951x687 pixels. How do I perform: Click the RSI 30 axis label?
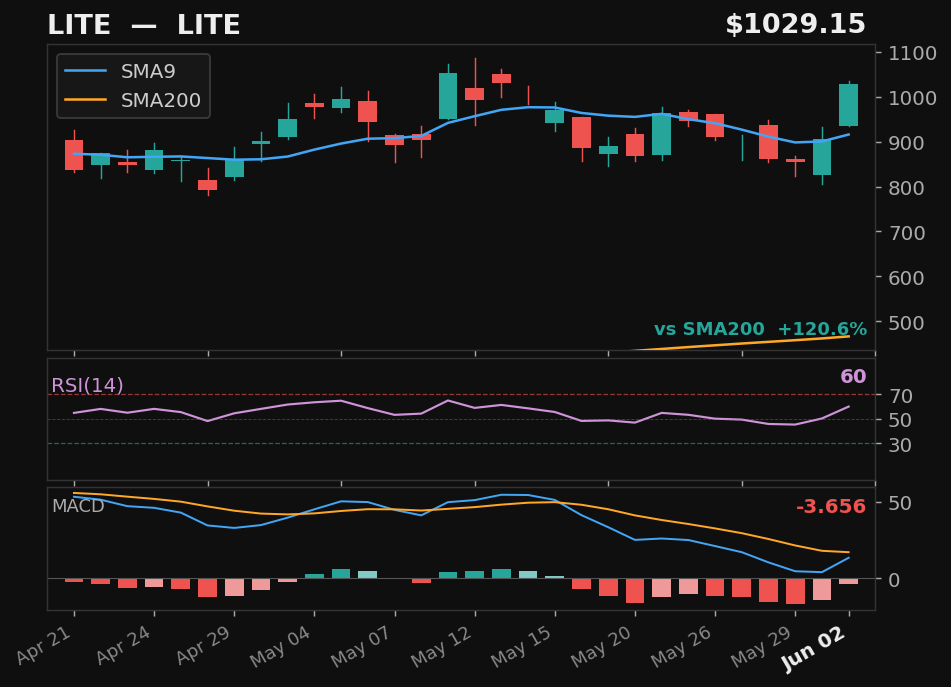901,445
